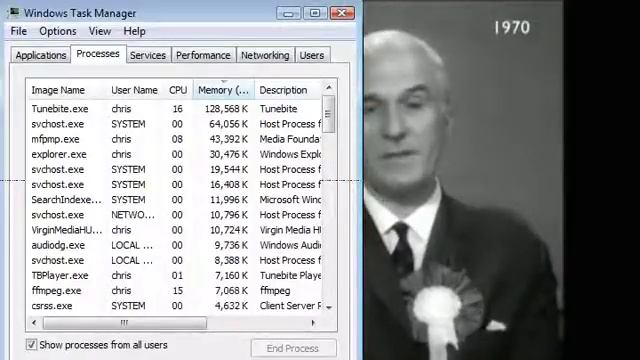
Task: Click the horizontal scrollbar thumb
Action: tap(125, 323)
